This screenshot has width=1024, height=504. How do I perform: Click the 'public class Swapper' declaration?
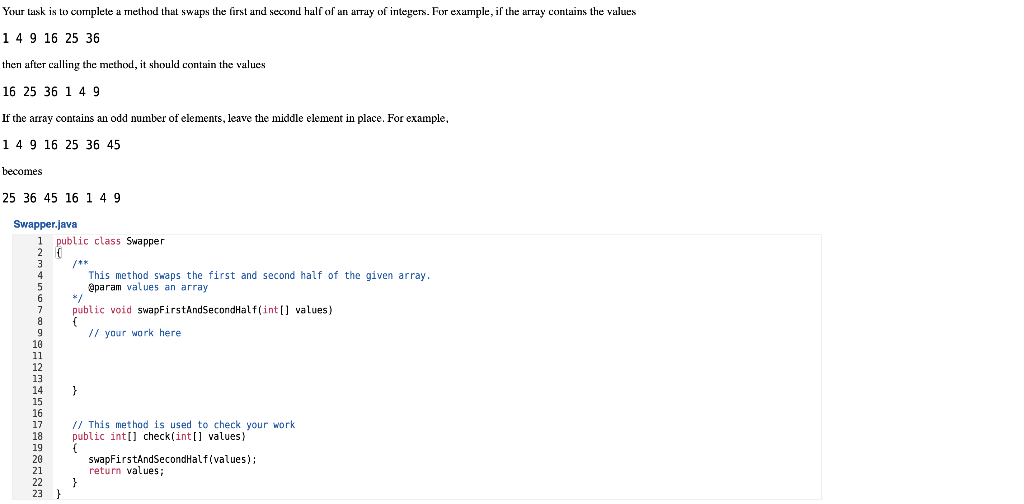pos(110,241)
